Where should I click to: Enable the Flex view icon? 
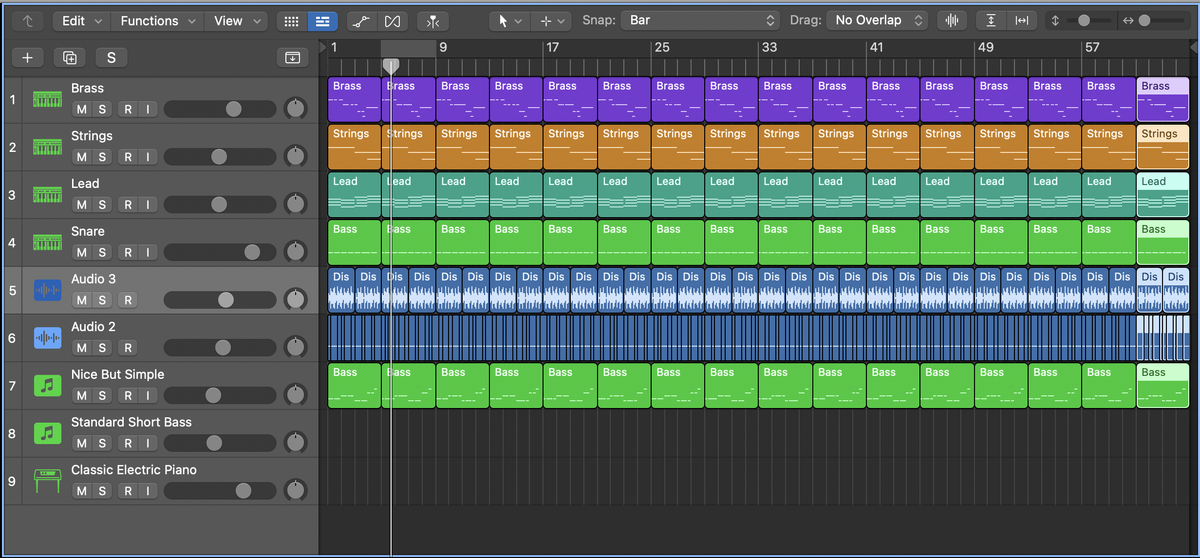393,21
